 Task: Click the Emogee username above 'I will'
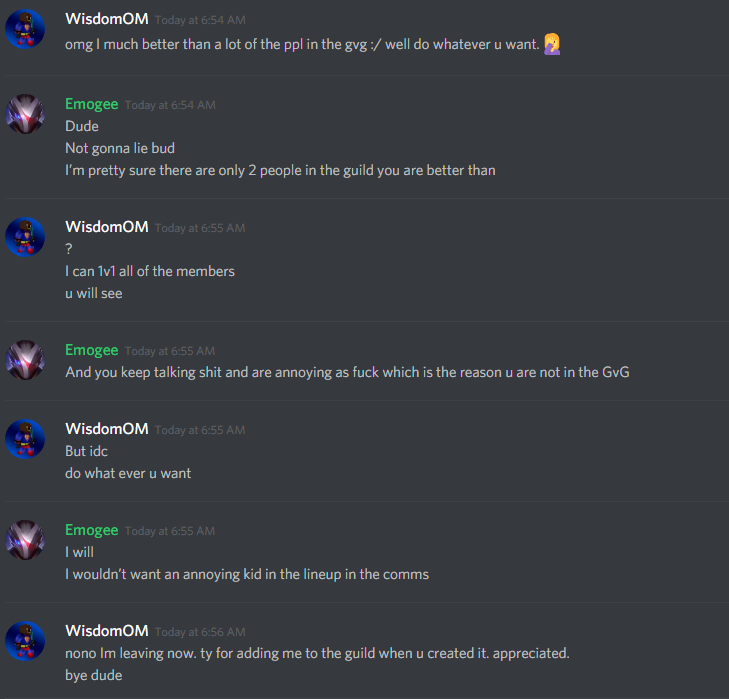92,530
